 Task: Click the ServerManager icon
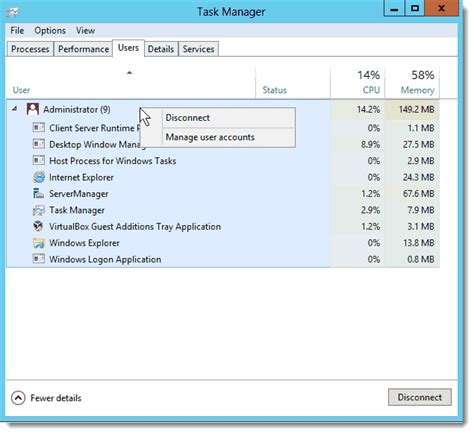click(39, 193)
